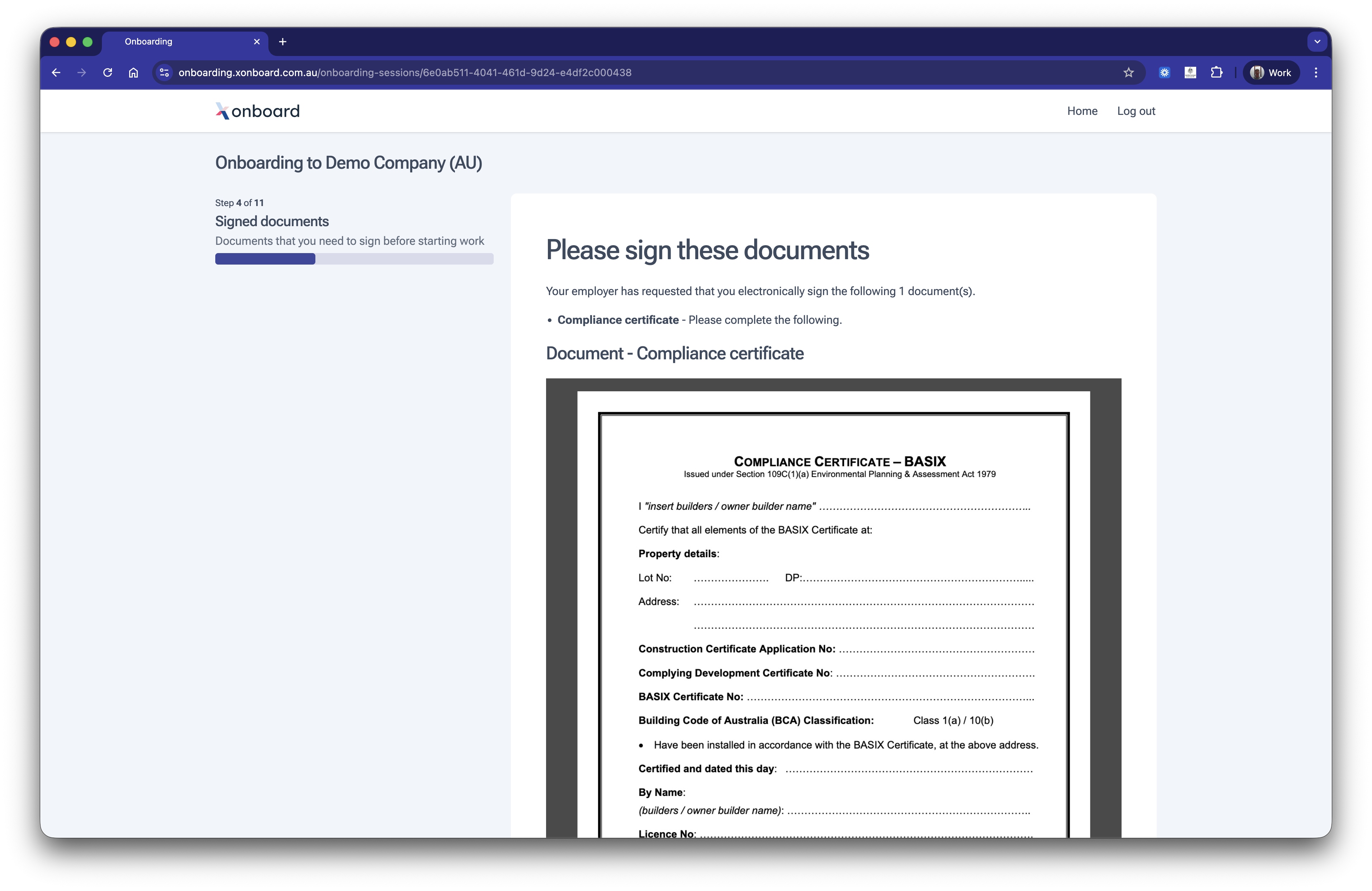Image resolution: width=1372 pixels, height=891 pixels.
Task: Open a new tab with plus button
Action: tap(282, 42)
